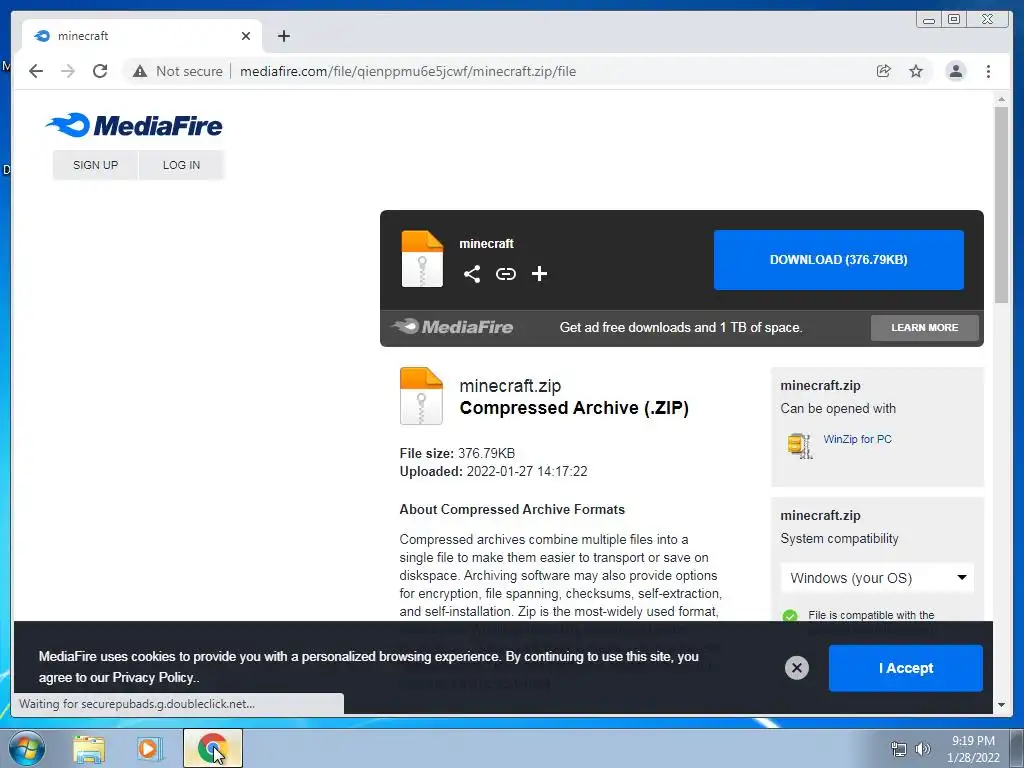Click the SIGN UP button
The height and width of the screenshot is (768, 1024).
click(x=95, y=165)
